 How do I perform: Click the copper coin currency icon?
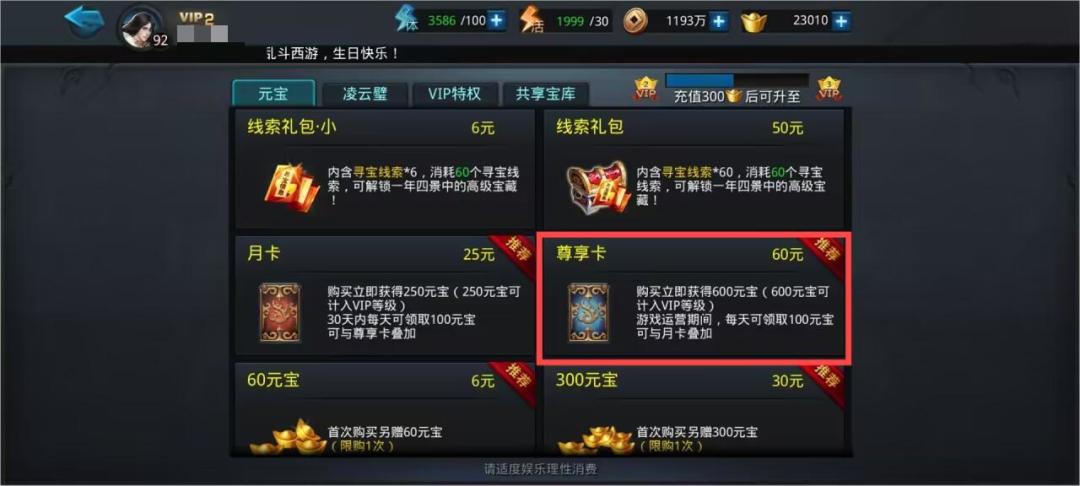point(635,21)
